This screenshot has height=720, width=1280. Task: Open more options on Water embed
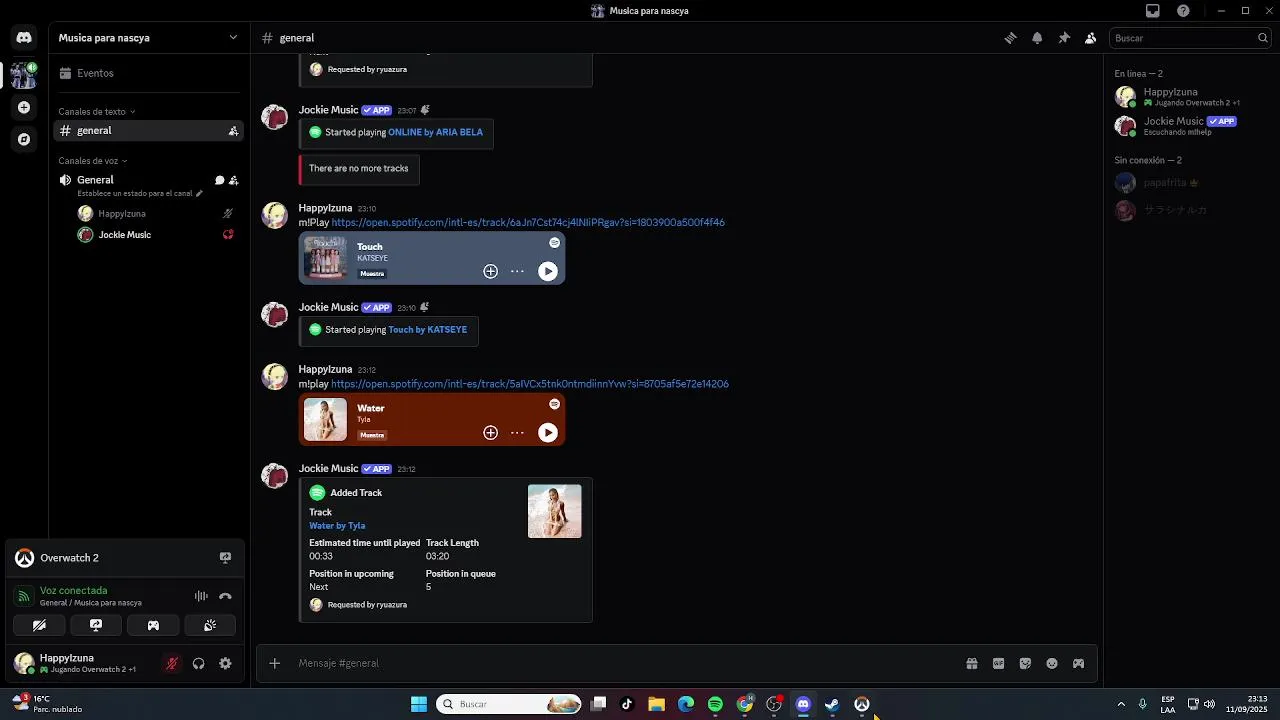(517, 433)
